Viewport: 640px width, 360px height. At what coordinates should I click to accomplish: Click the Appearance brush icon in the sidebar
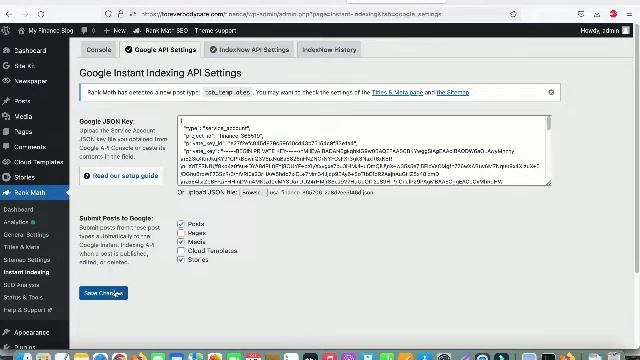(x=6, y=332)
